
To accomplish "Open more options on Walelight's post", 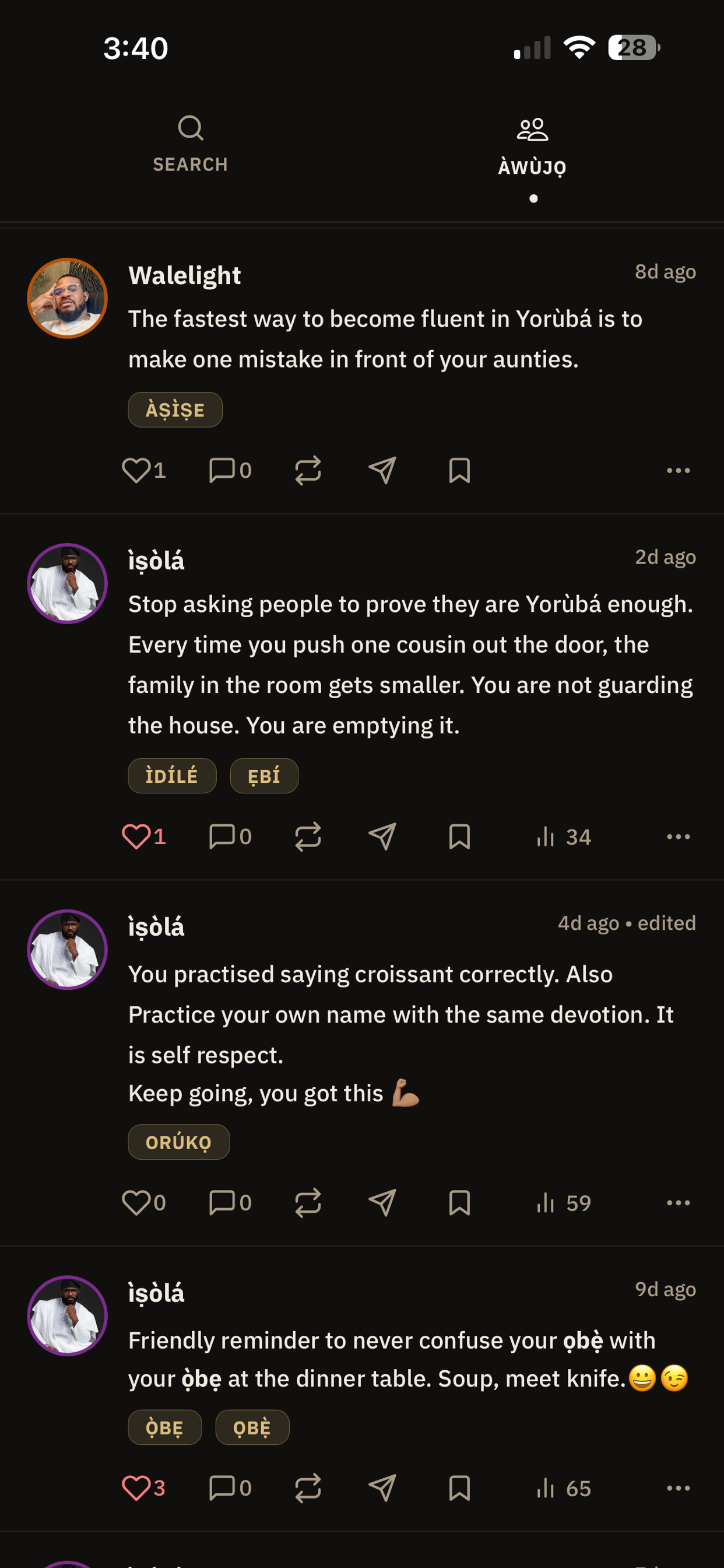I will (x=679, y=471).
